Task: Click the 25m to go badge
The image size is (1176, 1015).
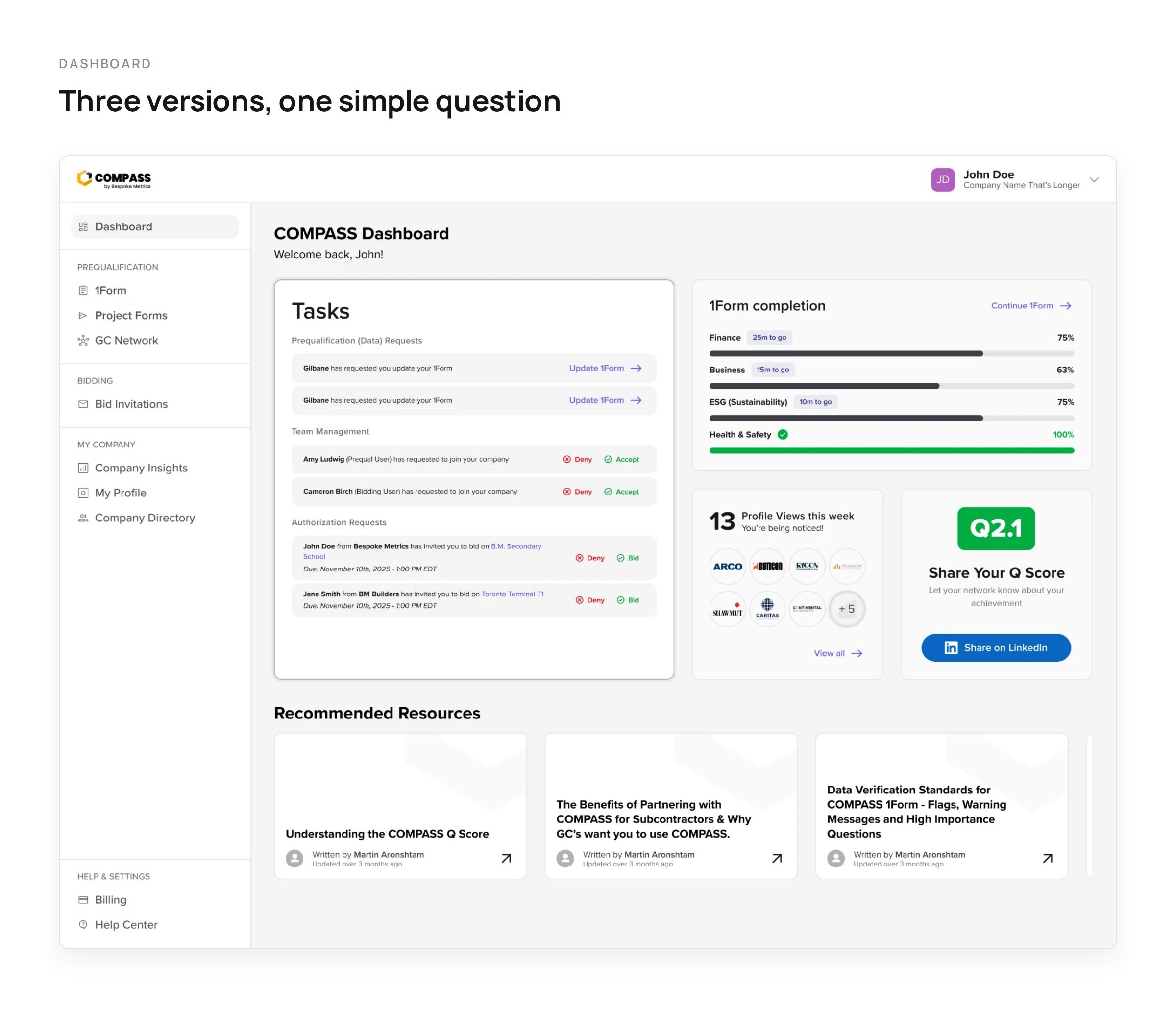Action: coord(769,337)
